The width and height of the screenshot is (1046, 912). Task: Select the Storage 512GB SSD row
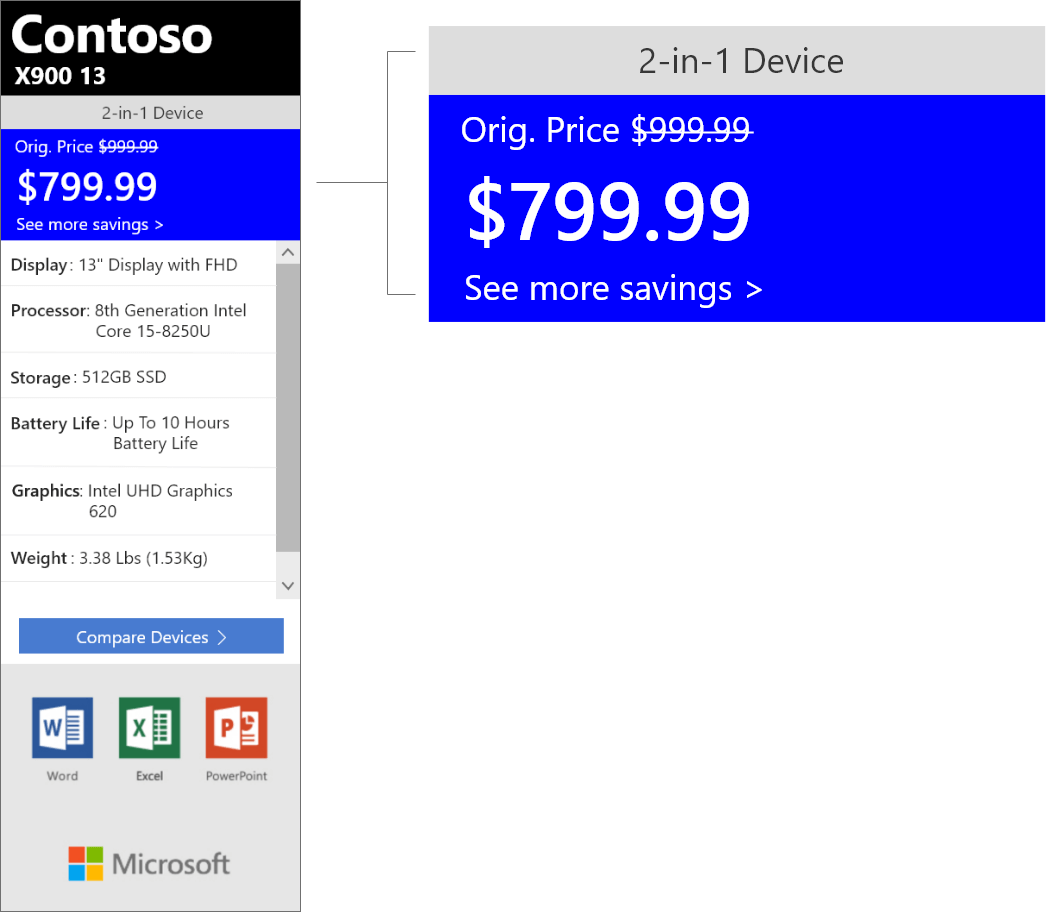138,377
